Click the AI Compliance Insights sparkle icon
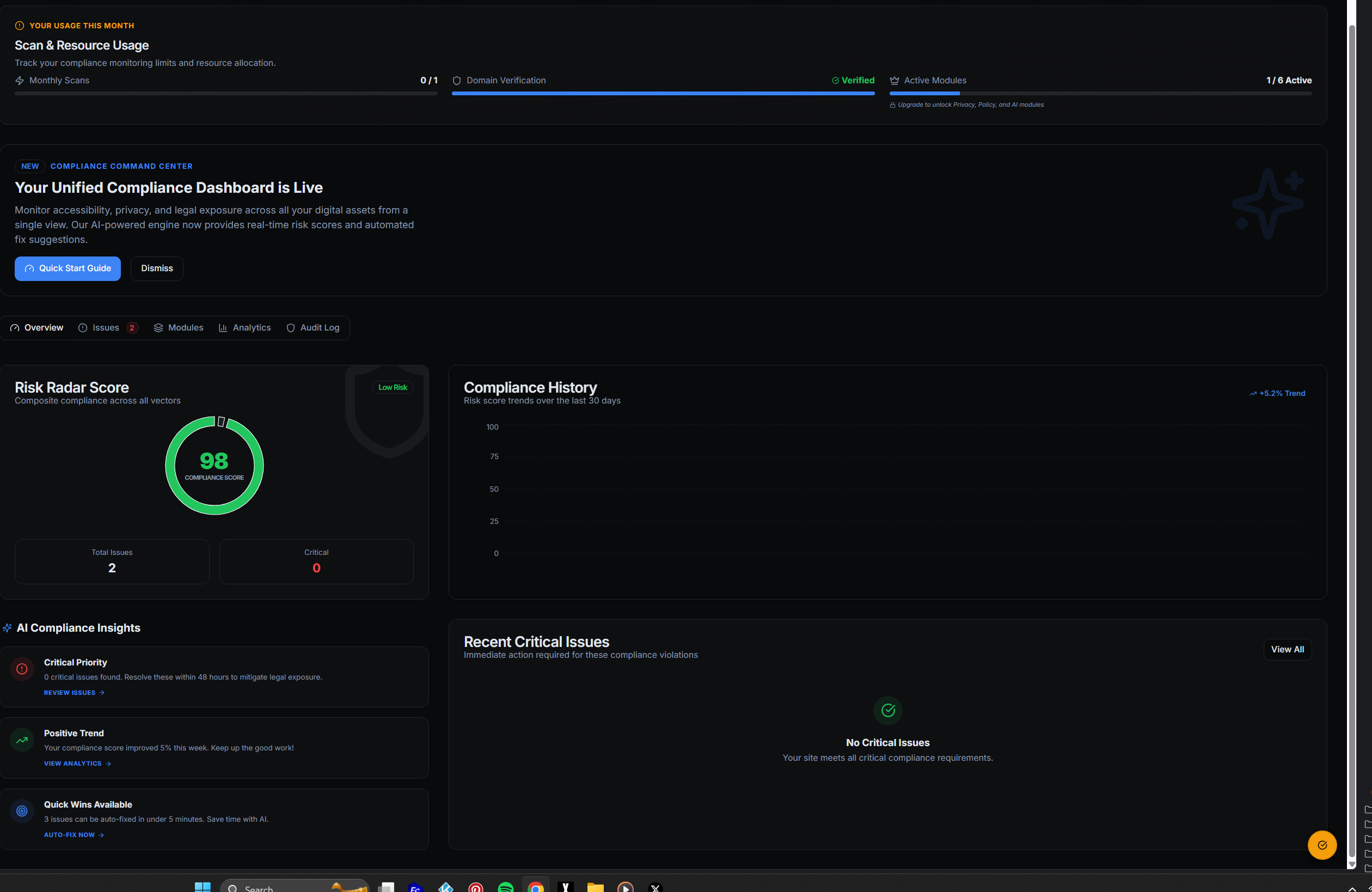Image resolution: width=1372 pixels, height=892 pixels. pos(7,628)
